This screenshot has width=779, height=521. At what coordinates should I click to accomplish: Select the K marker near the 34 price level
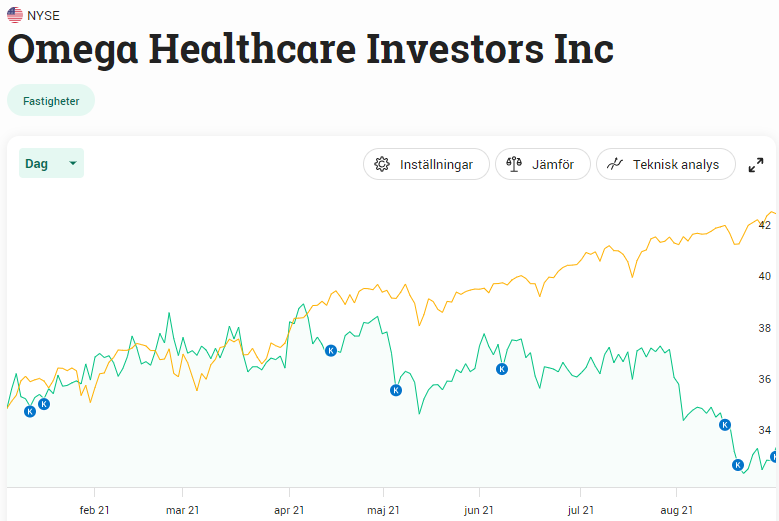(x=726, y=425)
